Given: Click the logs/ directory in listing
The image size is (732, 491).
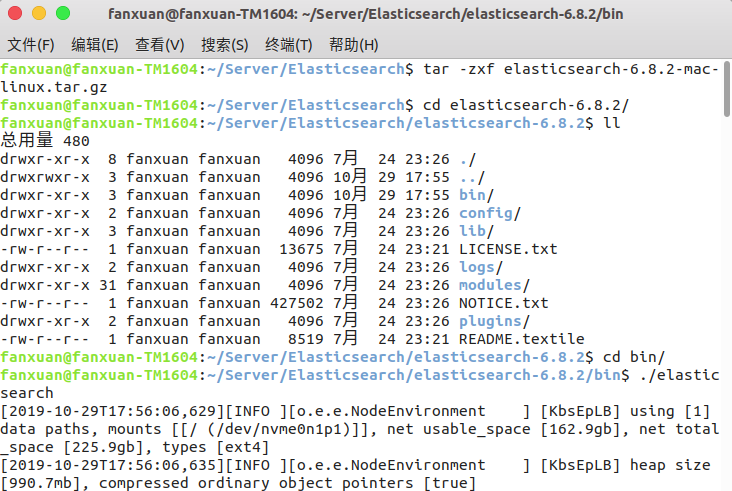Looking at the screenshot, I should point(481,267).
